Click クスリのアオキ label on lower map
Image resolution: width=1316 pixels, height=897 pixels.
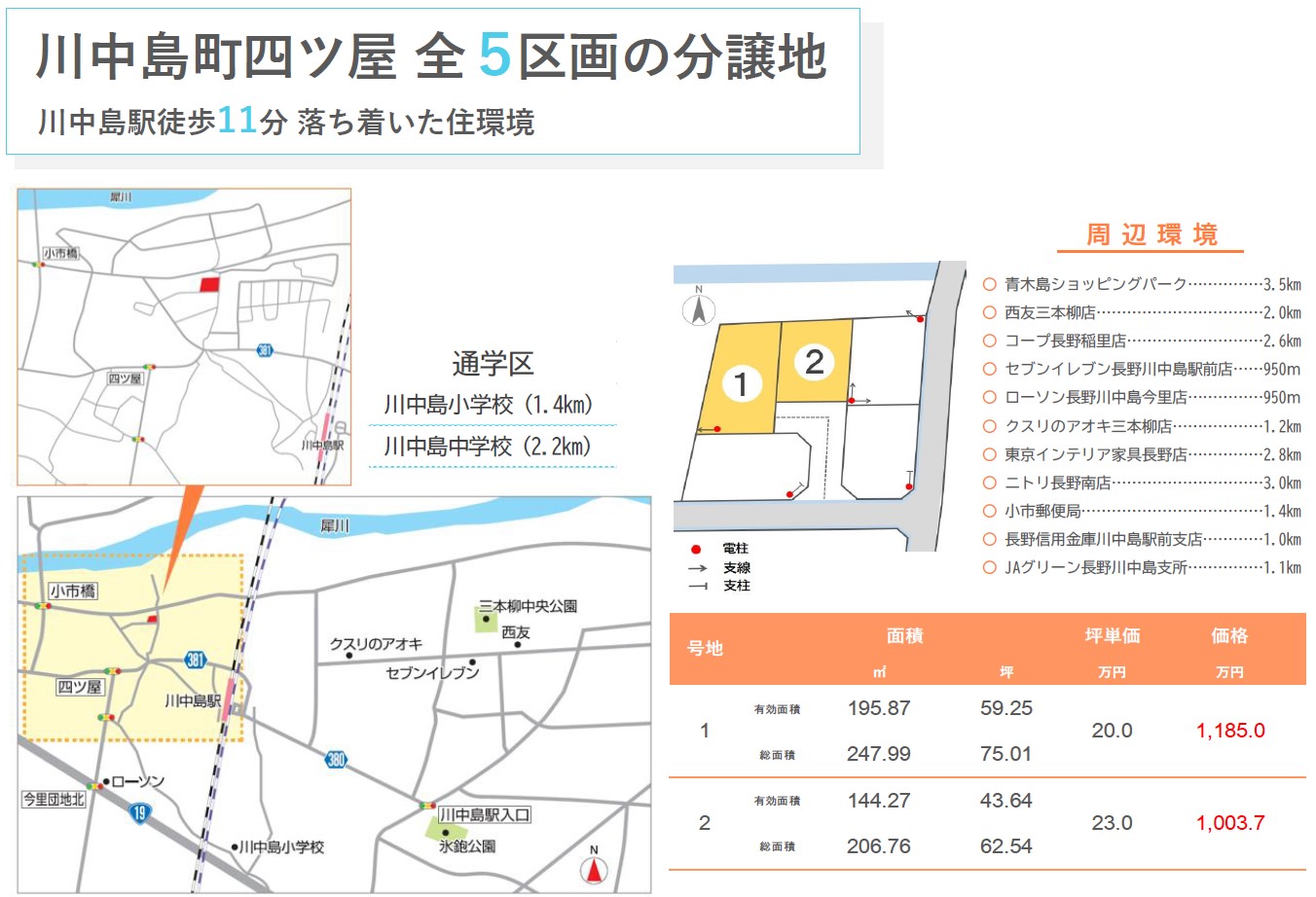[x=376, y=643]
